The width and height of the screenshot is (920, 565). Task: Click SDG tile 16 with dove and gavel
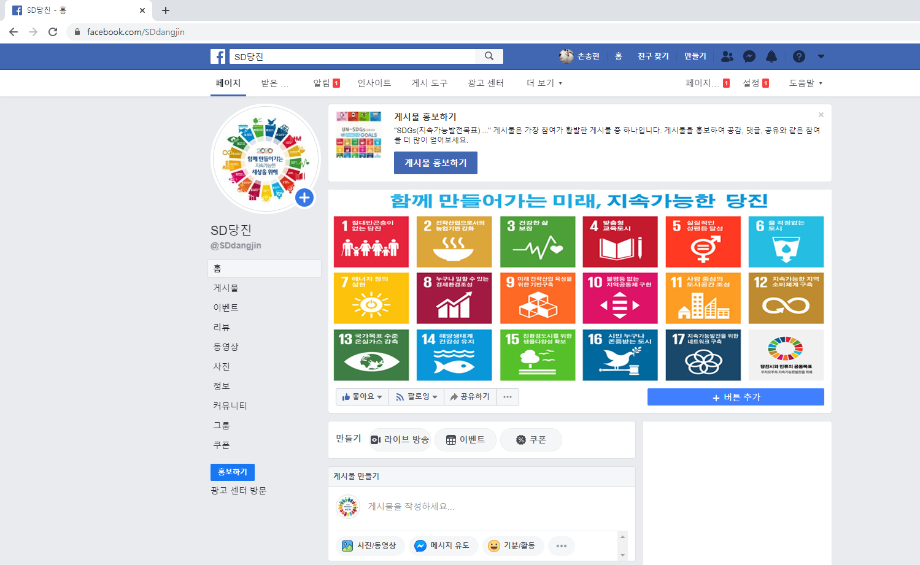pyautogui.click(x=620, y=355)
